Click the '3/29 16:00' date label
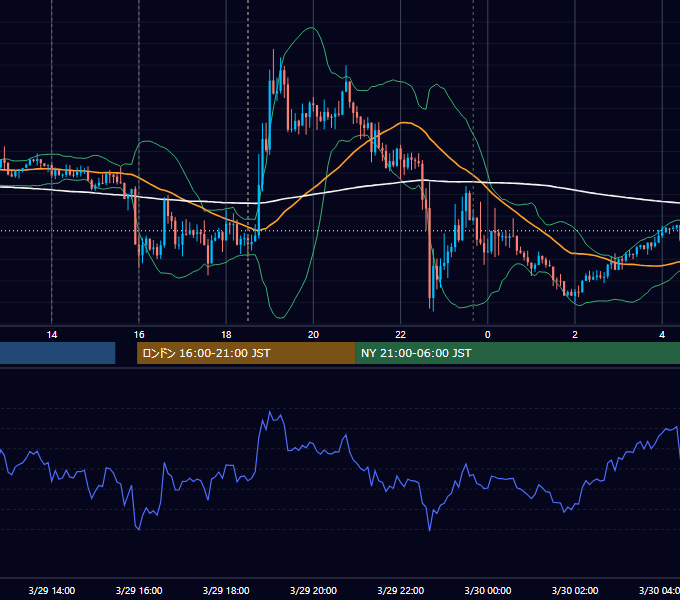Image resolution: width=680 pixels, height=600 pixels. pos(139,590)
